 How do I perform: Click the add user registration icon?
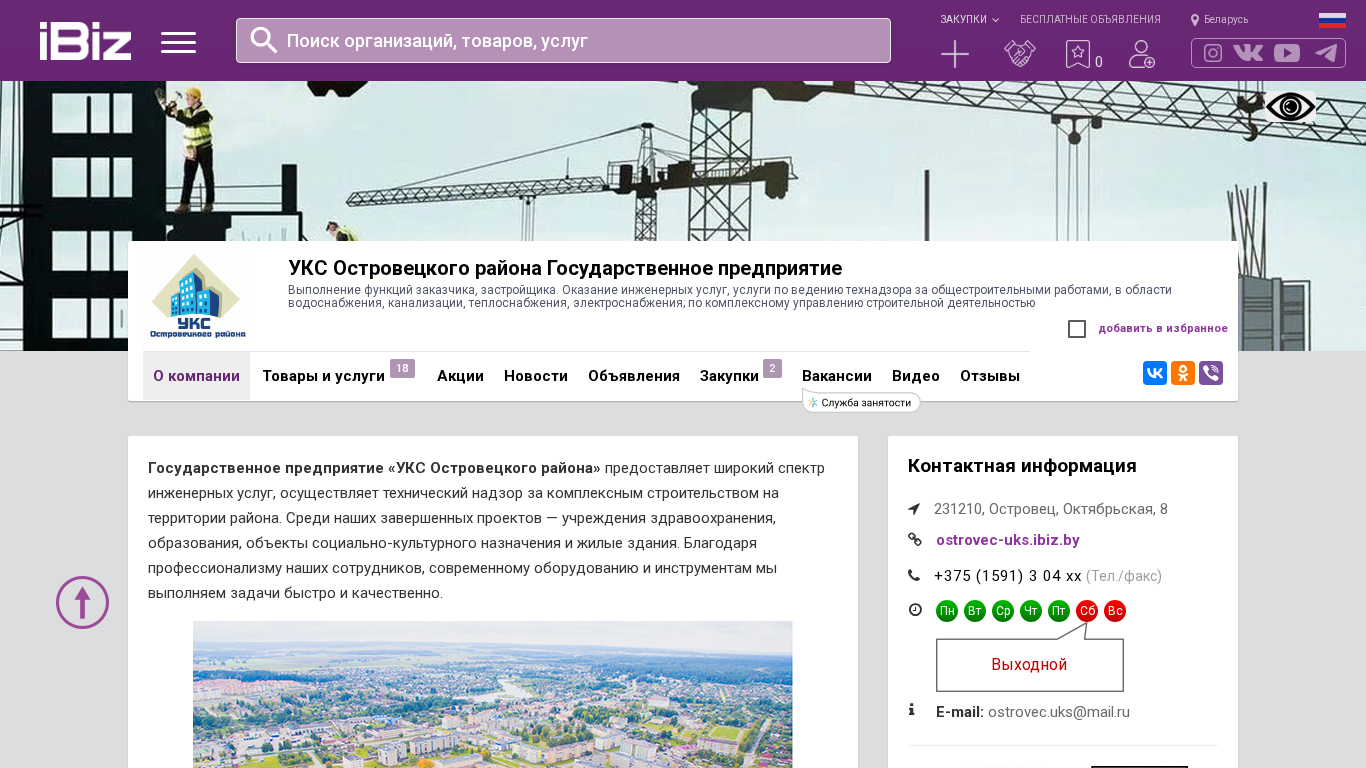[1142, 54]
